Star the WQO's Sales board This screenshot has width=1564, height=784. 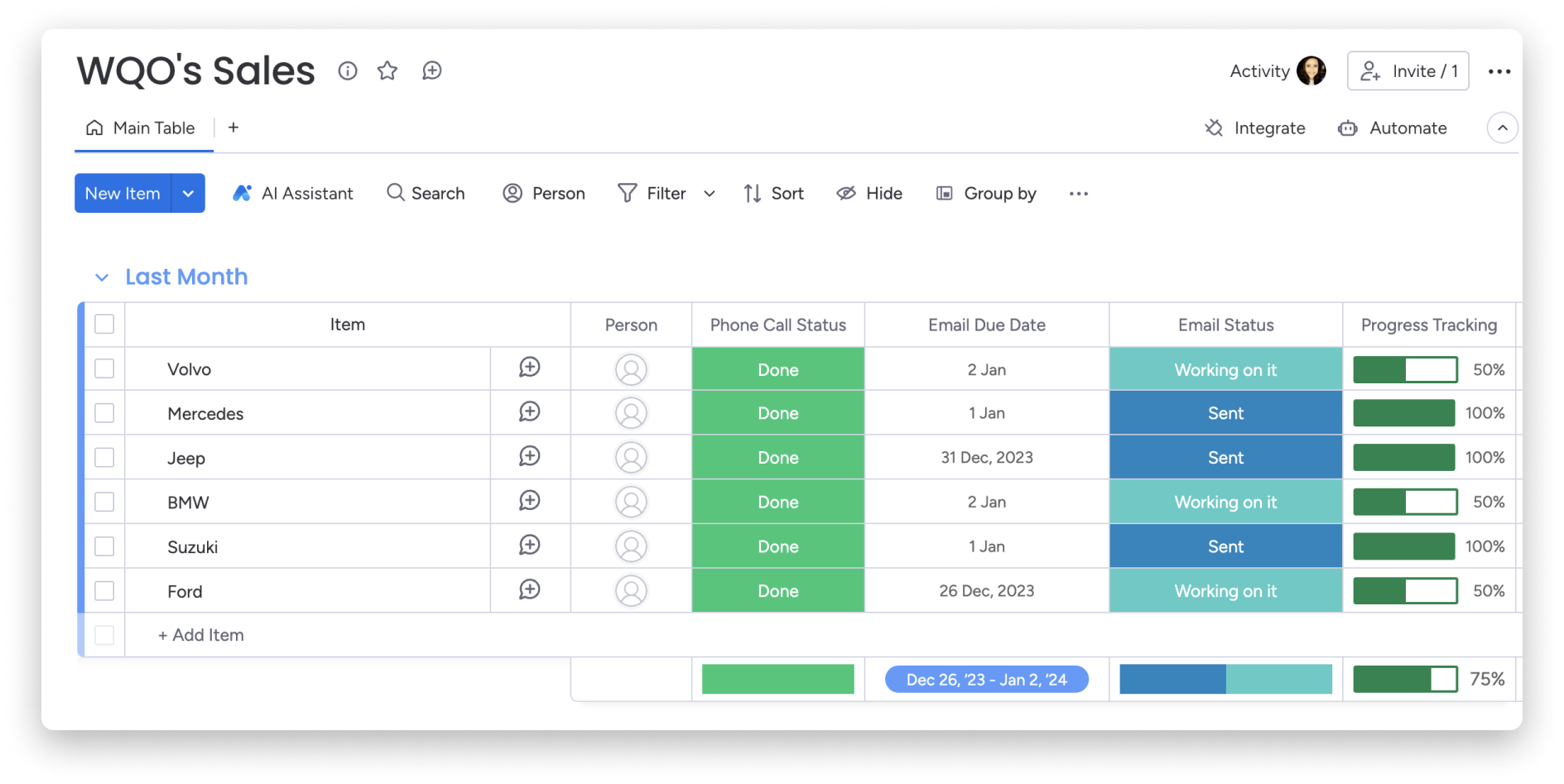pyautogui.click(x=387, y=71)
